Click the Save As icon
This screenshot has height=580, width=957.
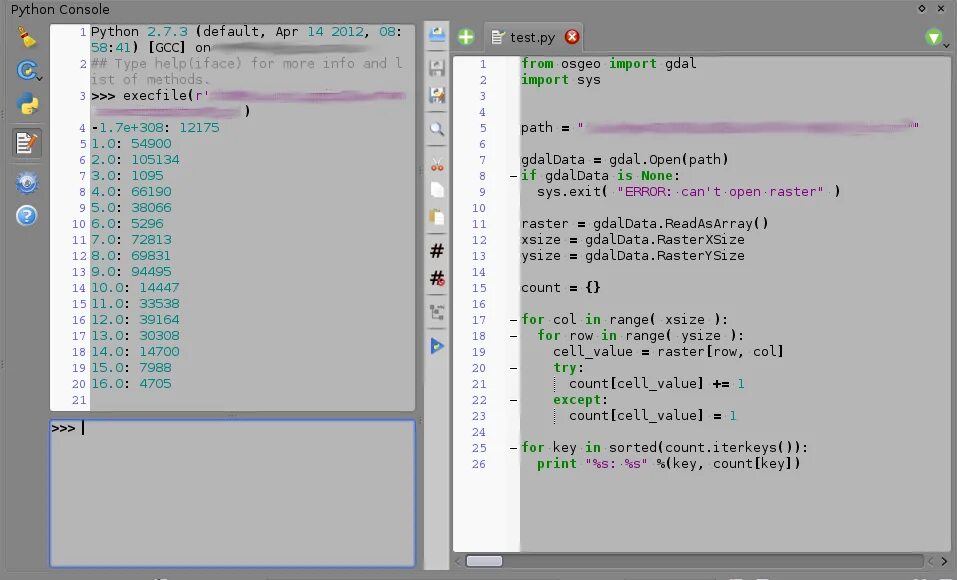point(436,95)
